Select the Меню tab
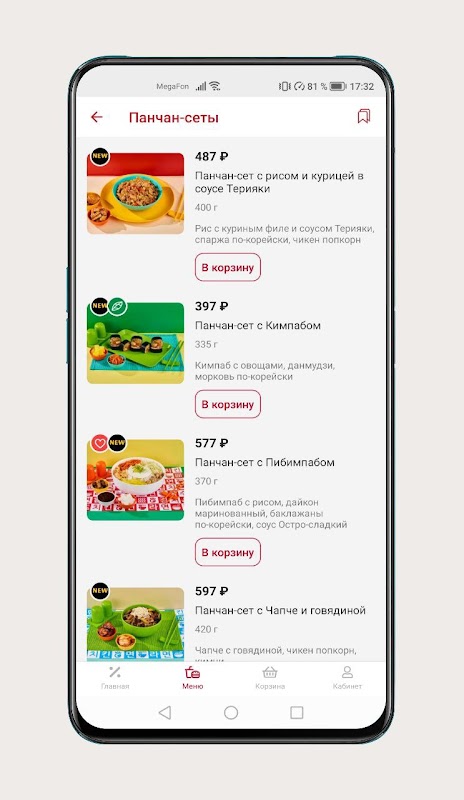This screenshot has width=464, height=800. click(192, 678)
